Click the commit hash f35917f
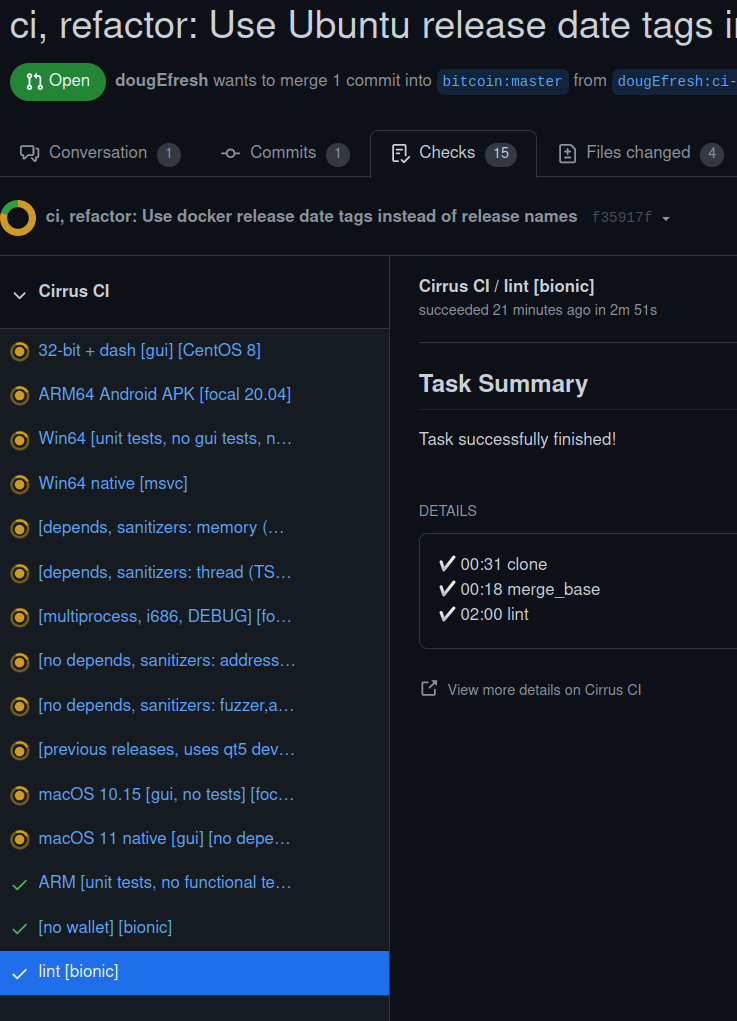Viewport: 737px width, 1021px height. tap(622, 217)
